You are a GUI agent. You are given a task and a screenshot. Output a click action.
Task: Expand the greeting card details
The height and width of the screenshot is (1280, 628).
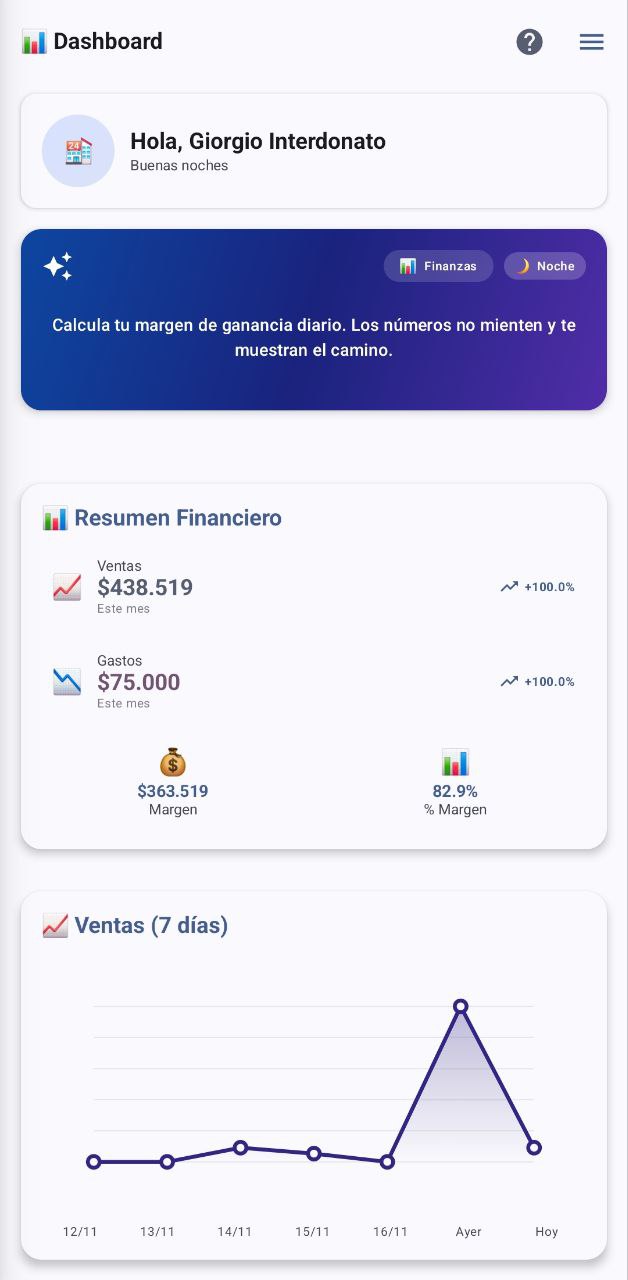(x=313, y=150)
